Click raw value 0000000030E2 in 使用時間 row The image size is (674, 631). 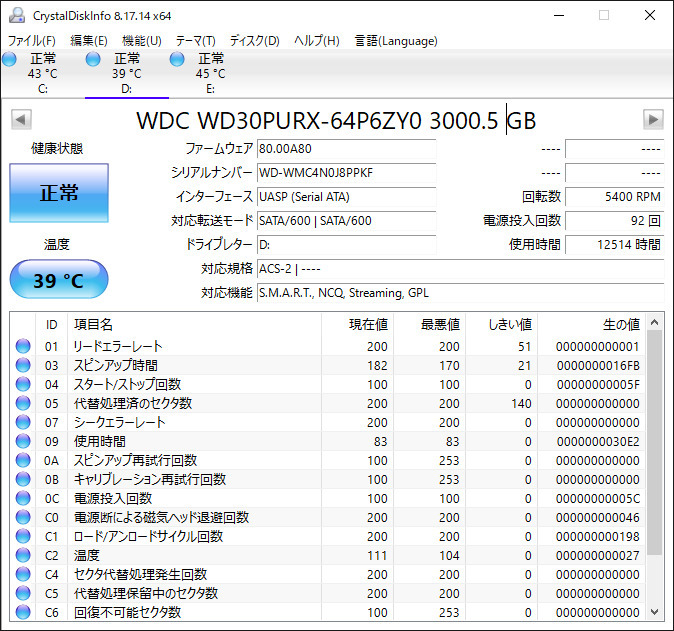[x=598, y=442]
